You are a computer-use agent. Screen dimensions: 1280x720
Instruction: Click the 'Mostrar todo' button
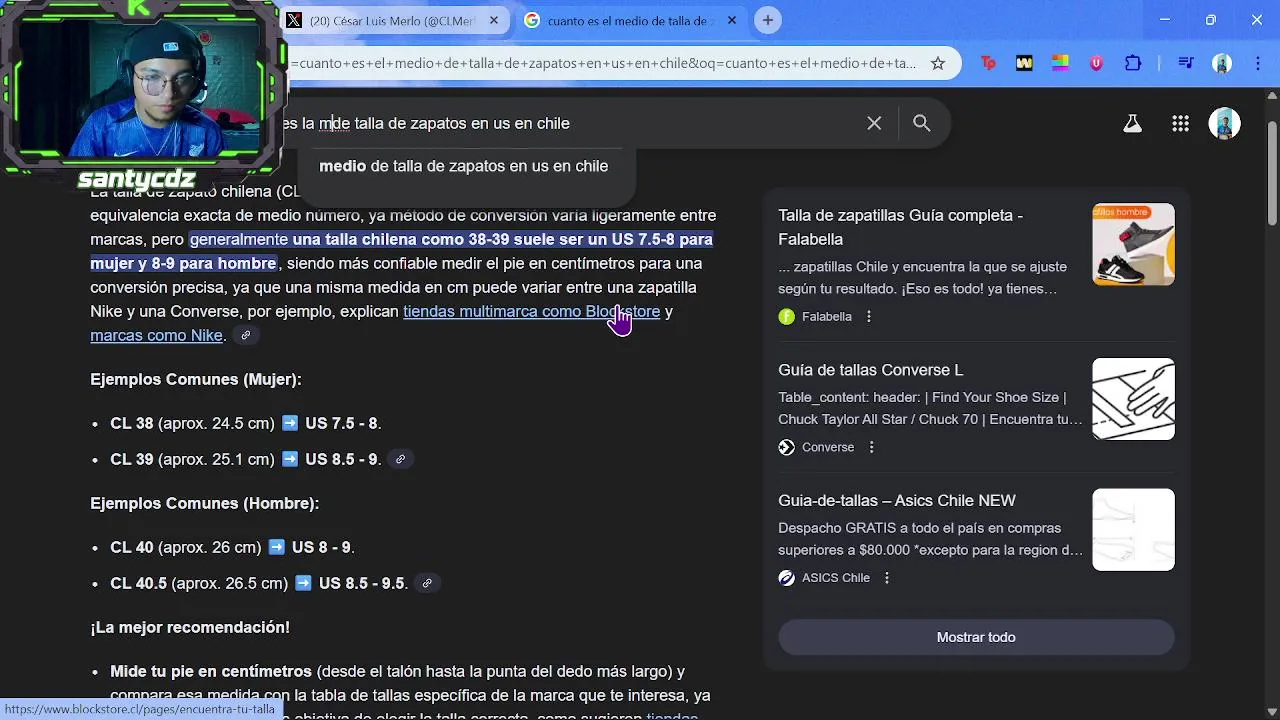976,637
